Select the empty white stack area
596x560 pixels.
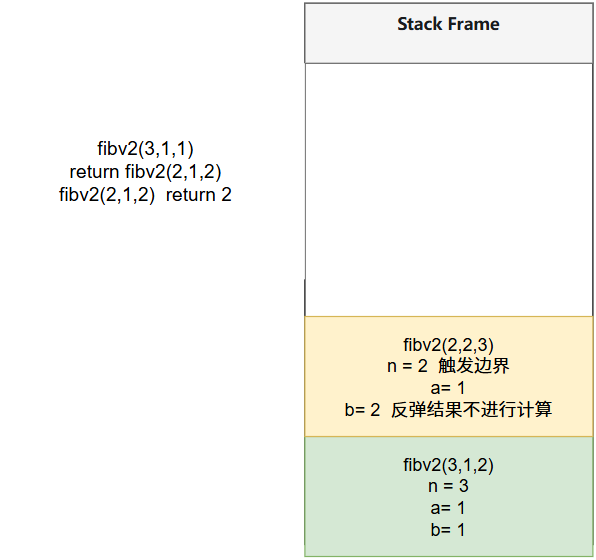point(449,190)
